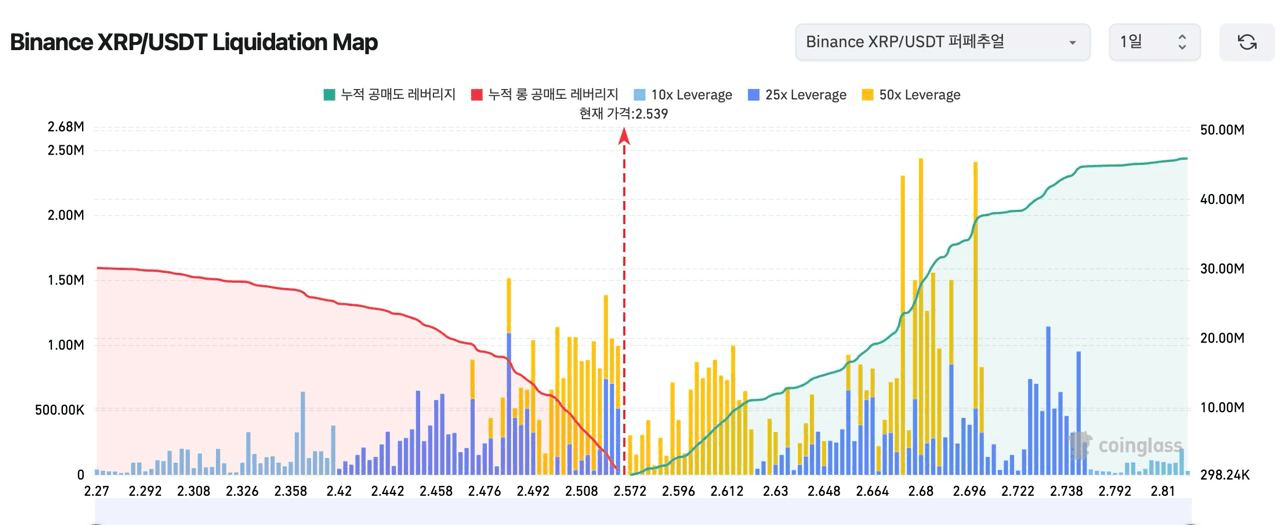The image size is (1280, 525).
Task: Click the 2.27 x-axis price label
Action: (x=97, y=491)
